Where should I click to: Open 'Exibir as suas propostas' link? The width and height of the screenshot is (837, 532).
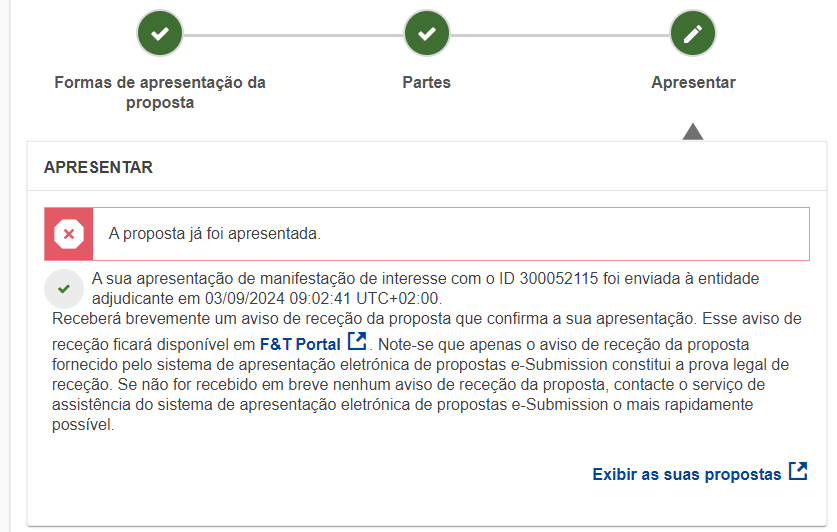tap(687, 474)
